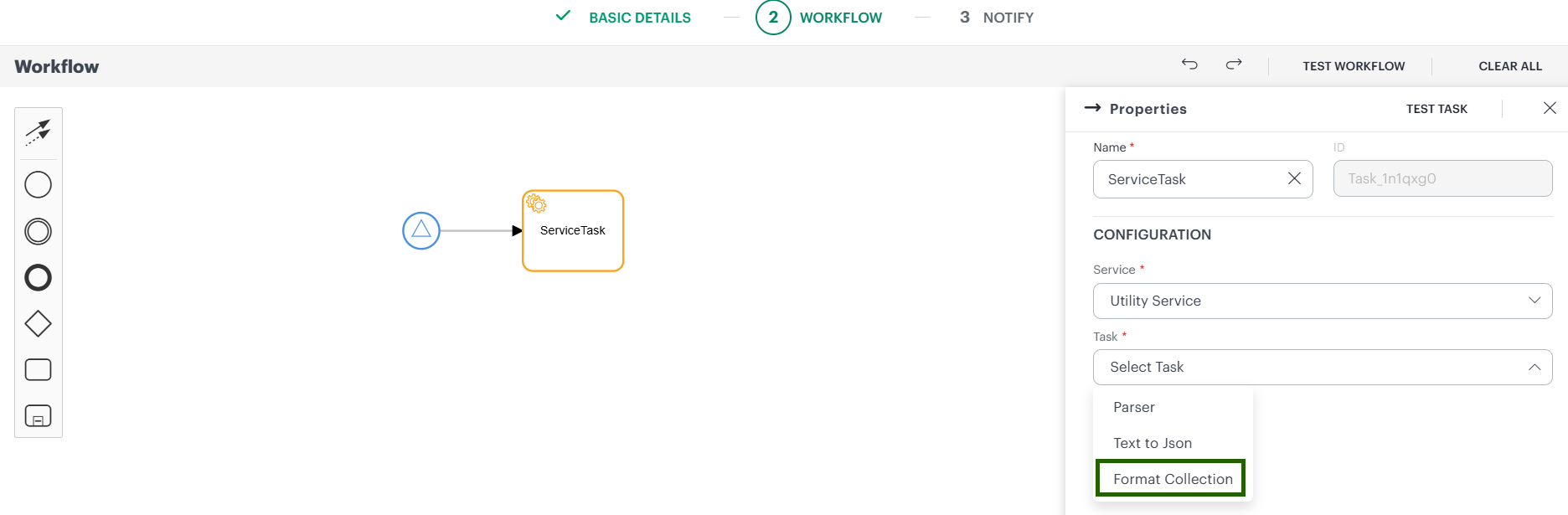Click the Name input field
The image size is (1568, 515).
pyautogui.click(x=1203, y=179)
